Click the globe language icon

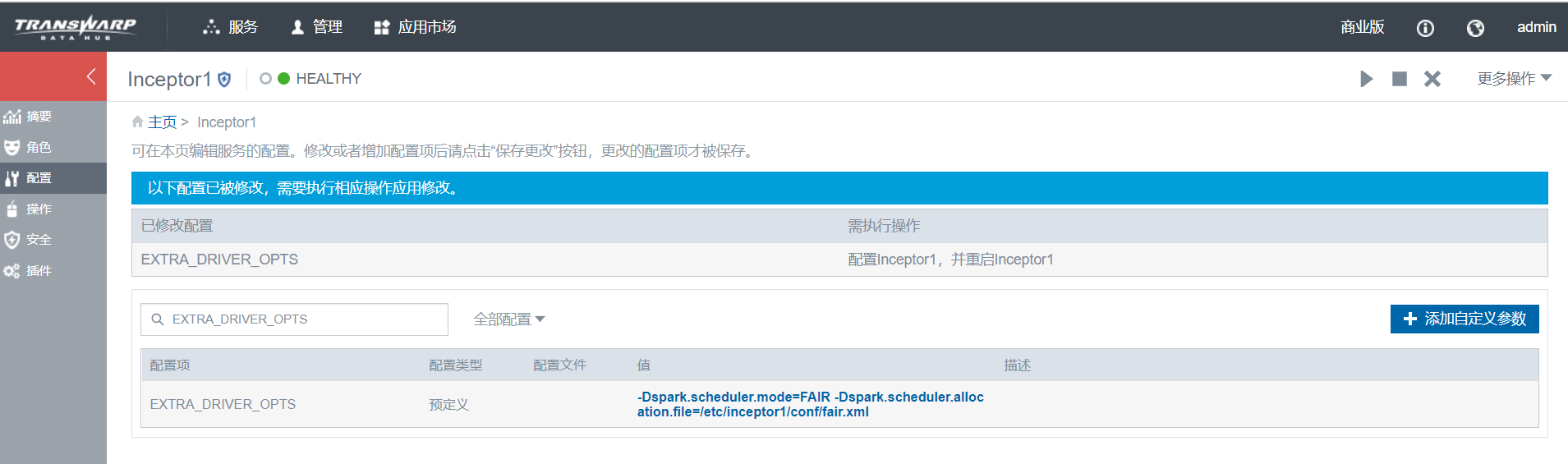pyautogui.click(x=1475, y=28)
